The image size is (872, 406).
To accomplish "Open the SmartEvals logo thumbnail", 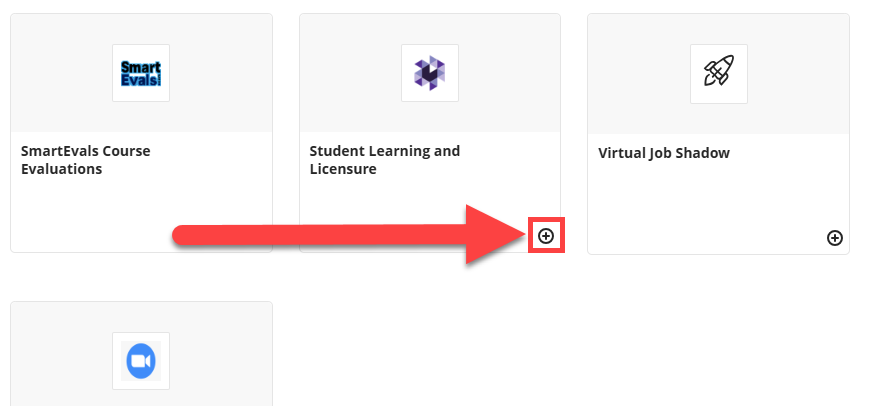I will tap(141, 73).
